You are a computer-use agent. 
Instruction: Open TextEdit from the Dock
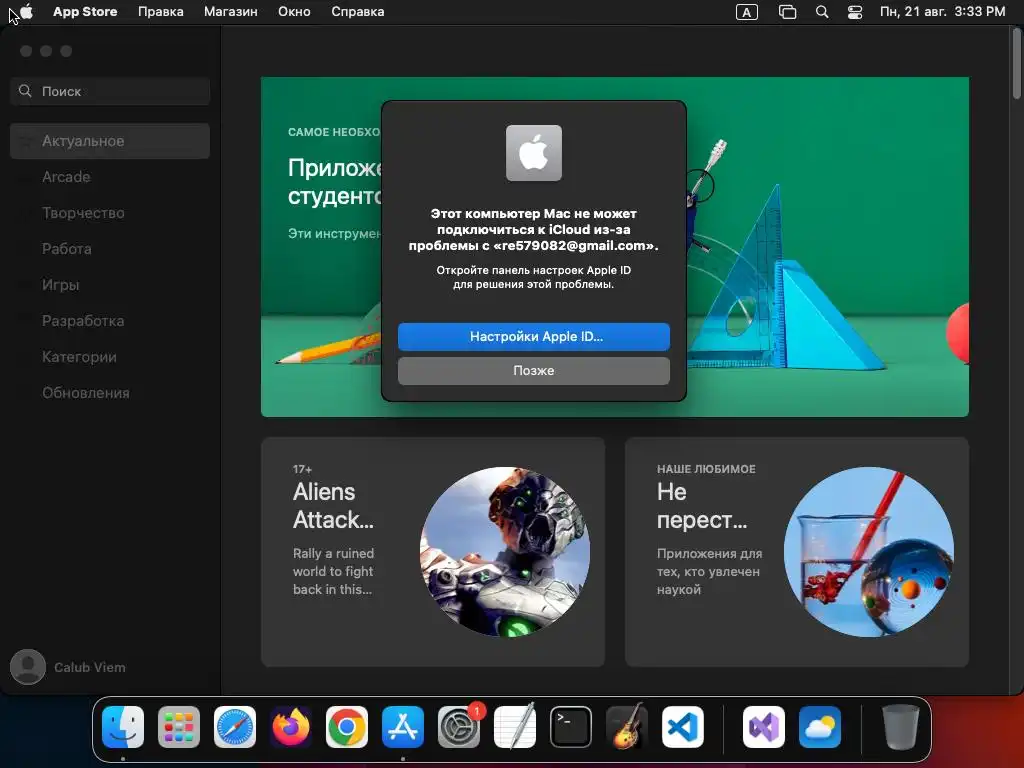click(515, 727)
